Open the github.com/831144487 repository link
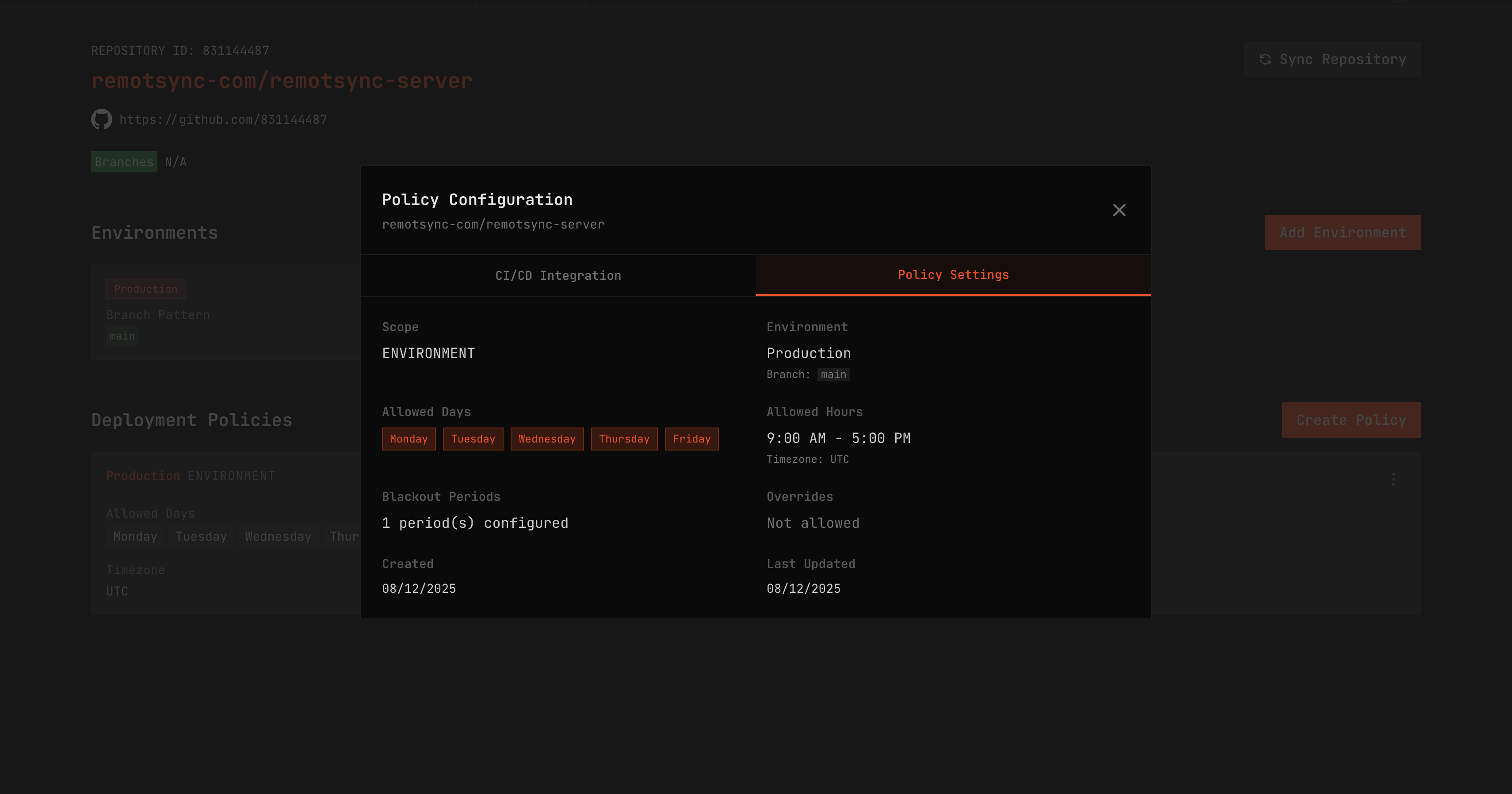The image size is (1512, 794). [223, 120]
